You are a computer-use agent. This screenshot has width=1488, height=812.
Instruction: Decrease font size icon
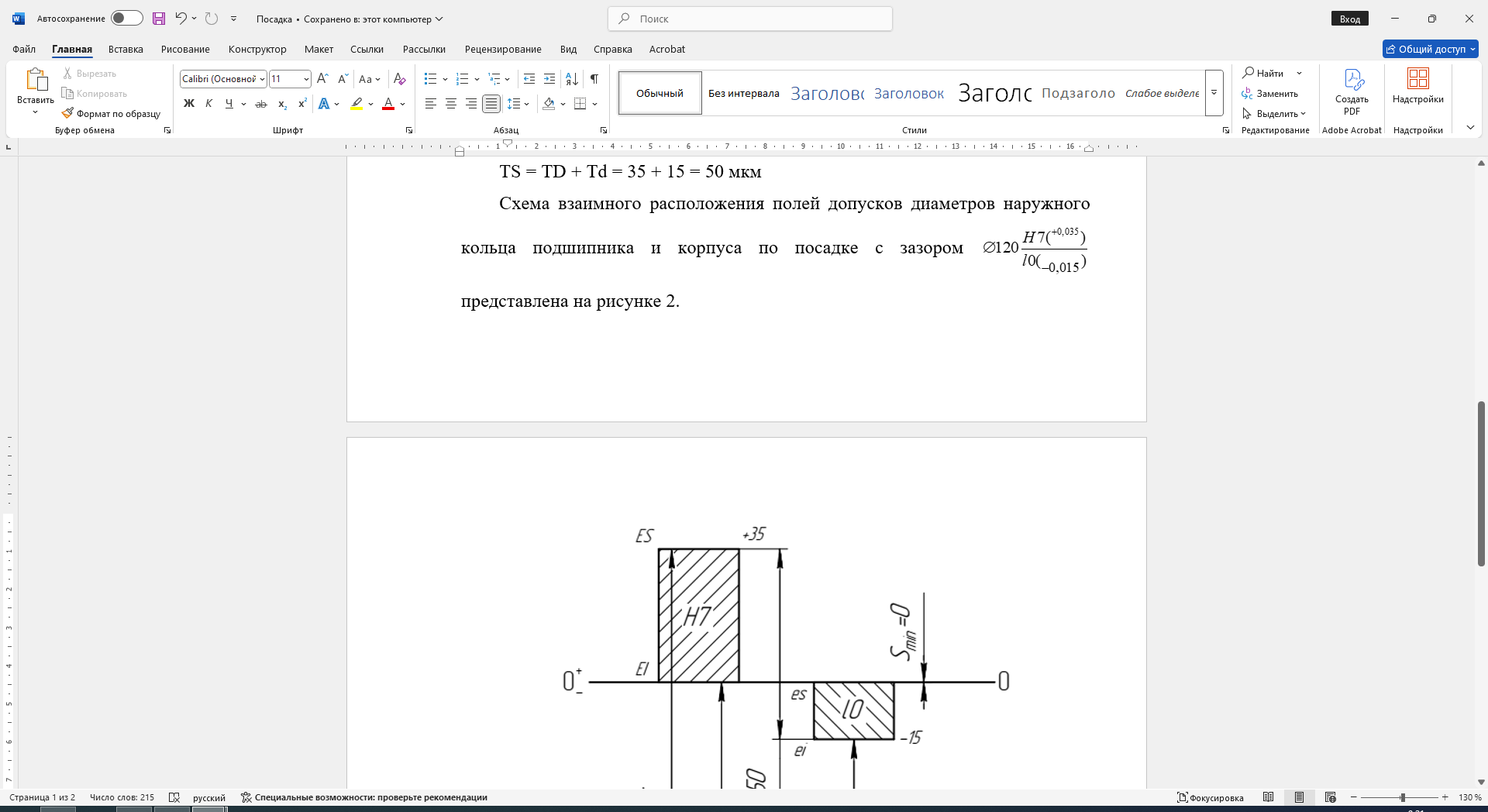point(343,79)
